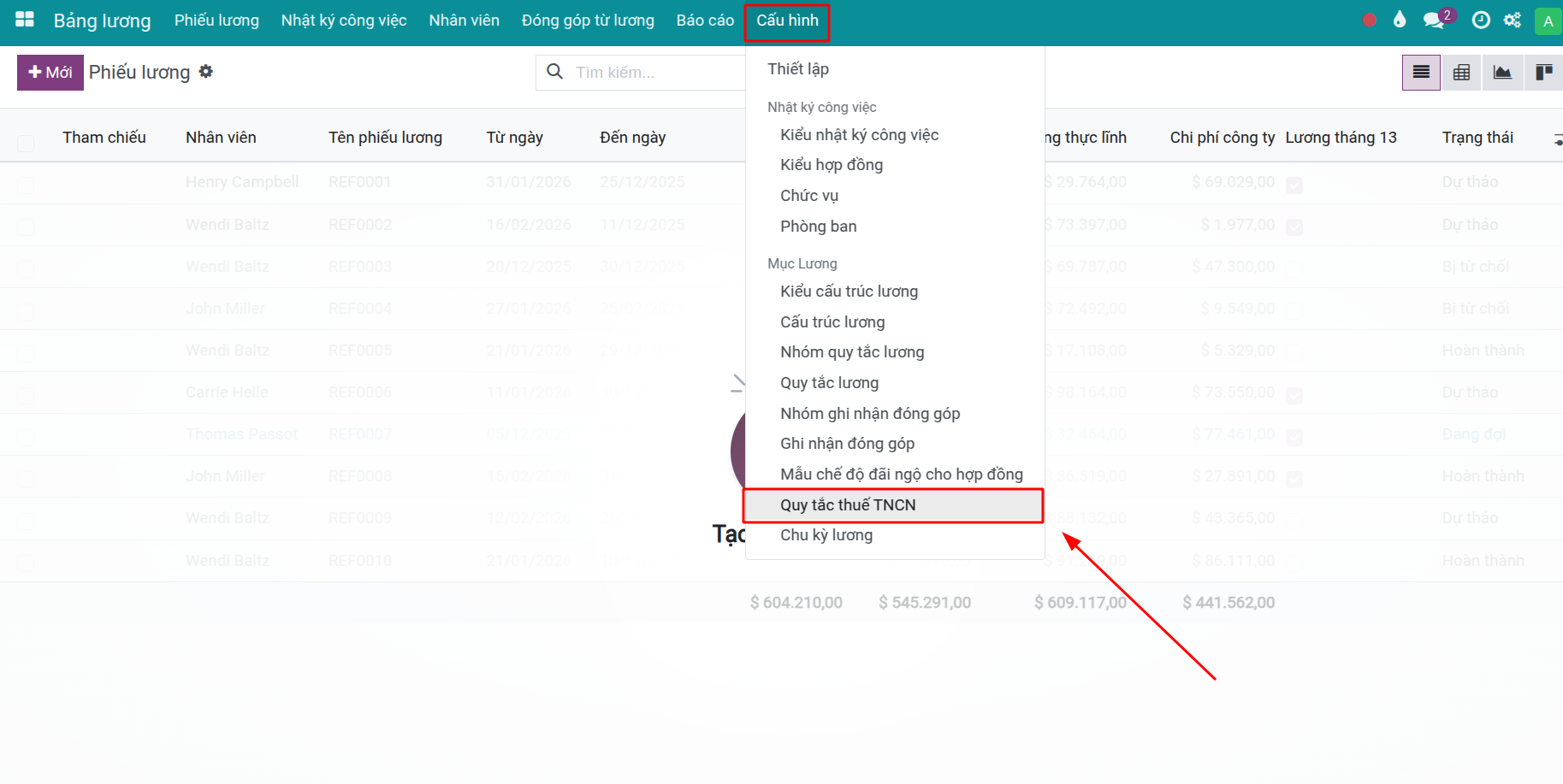The height and width of the screenshot is (784, 1563).
Task: Open the user avatar A account menu
Action: tap(1548, 21)
